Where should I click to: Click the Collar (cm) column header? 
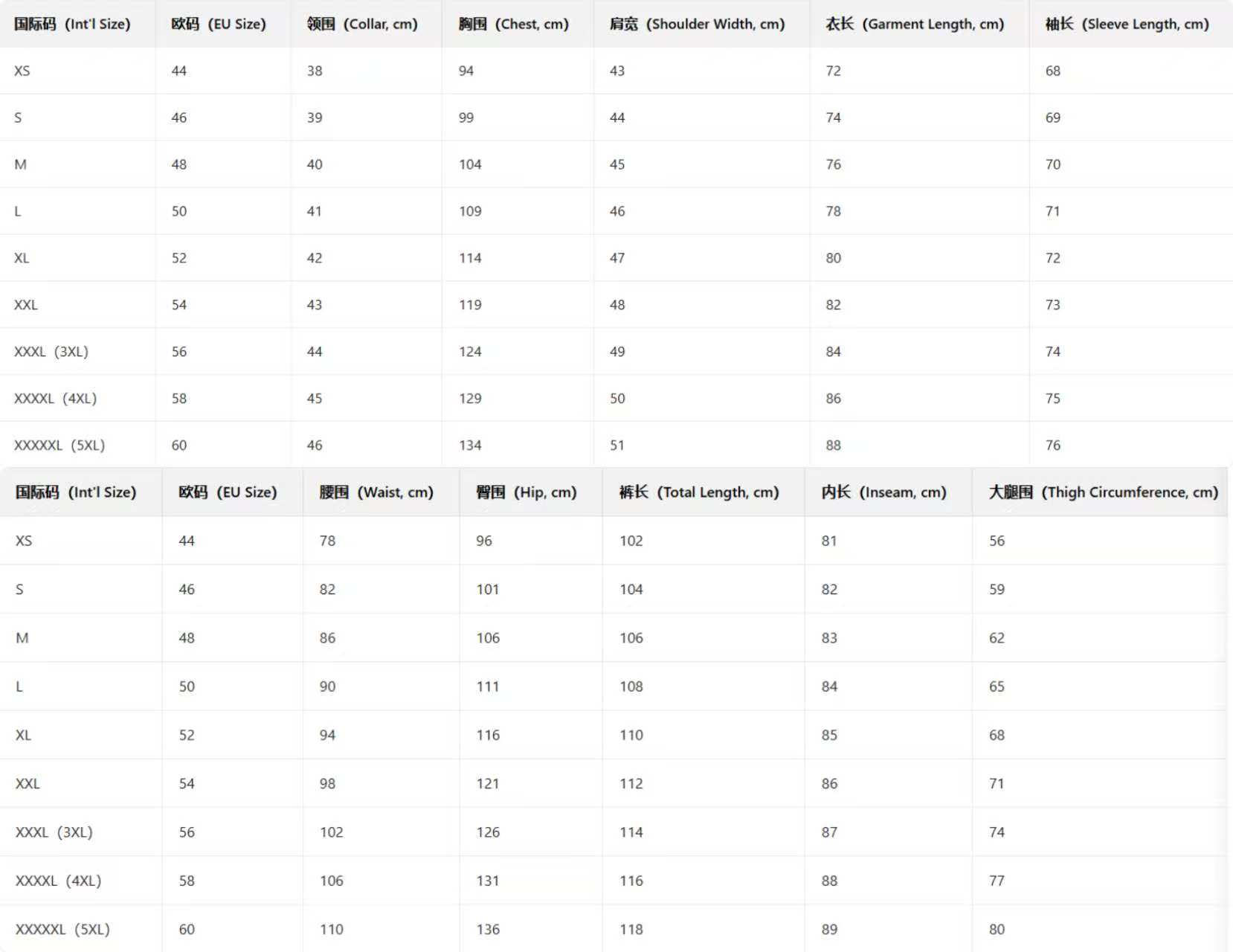point(362,24)
